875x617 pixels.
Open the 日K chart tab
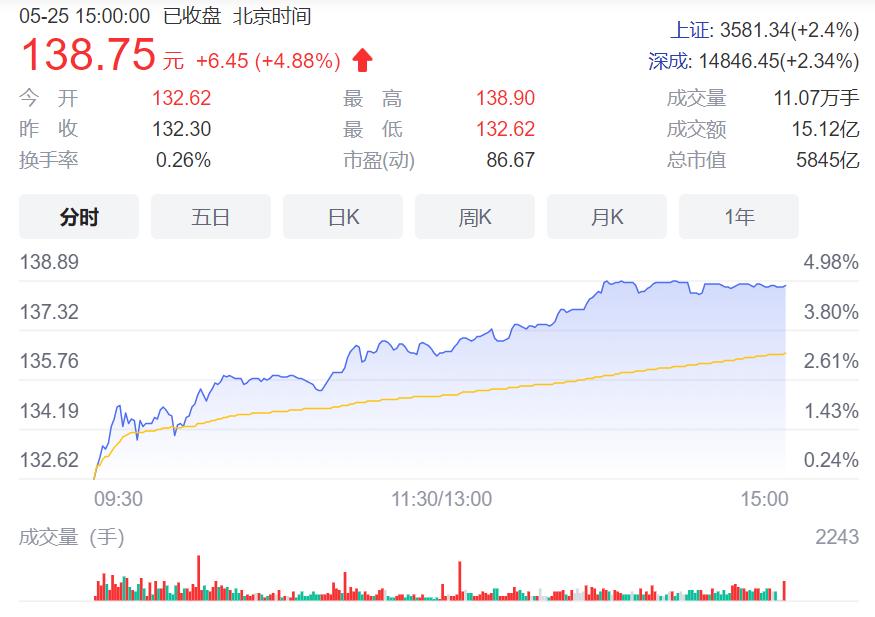pos(343,217)
